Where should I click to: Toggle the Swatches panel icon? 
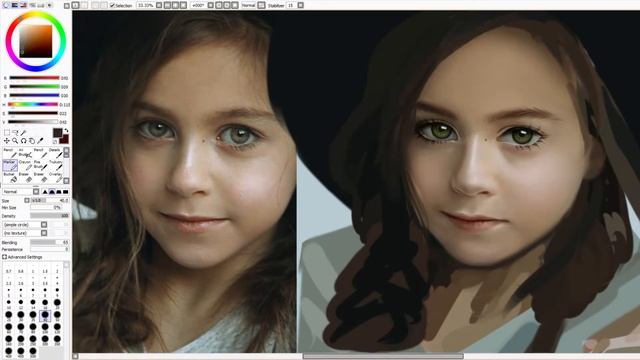tap(42, 5)
